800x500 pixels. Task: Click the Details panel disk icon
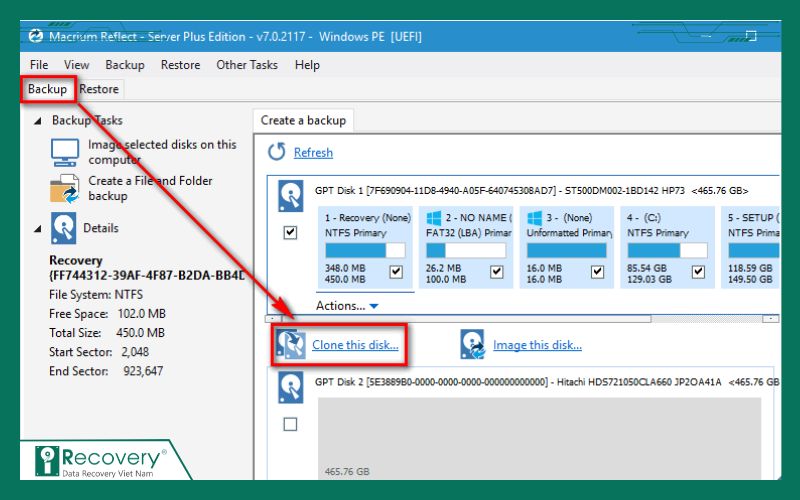tap(64, 228)
